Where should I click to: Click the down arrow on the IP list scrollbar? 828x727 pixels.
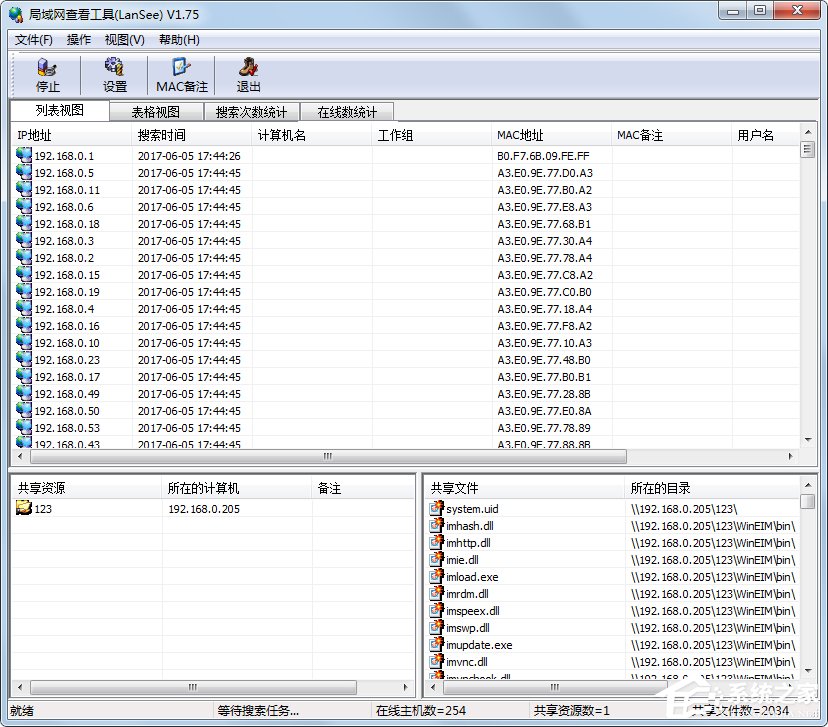[x=806, y=438]
